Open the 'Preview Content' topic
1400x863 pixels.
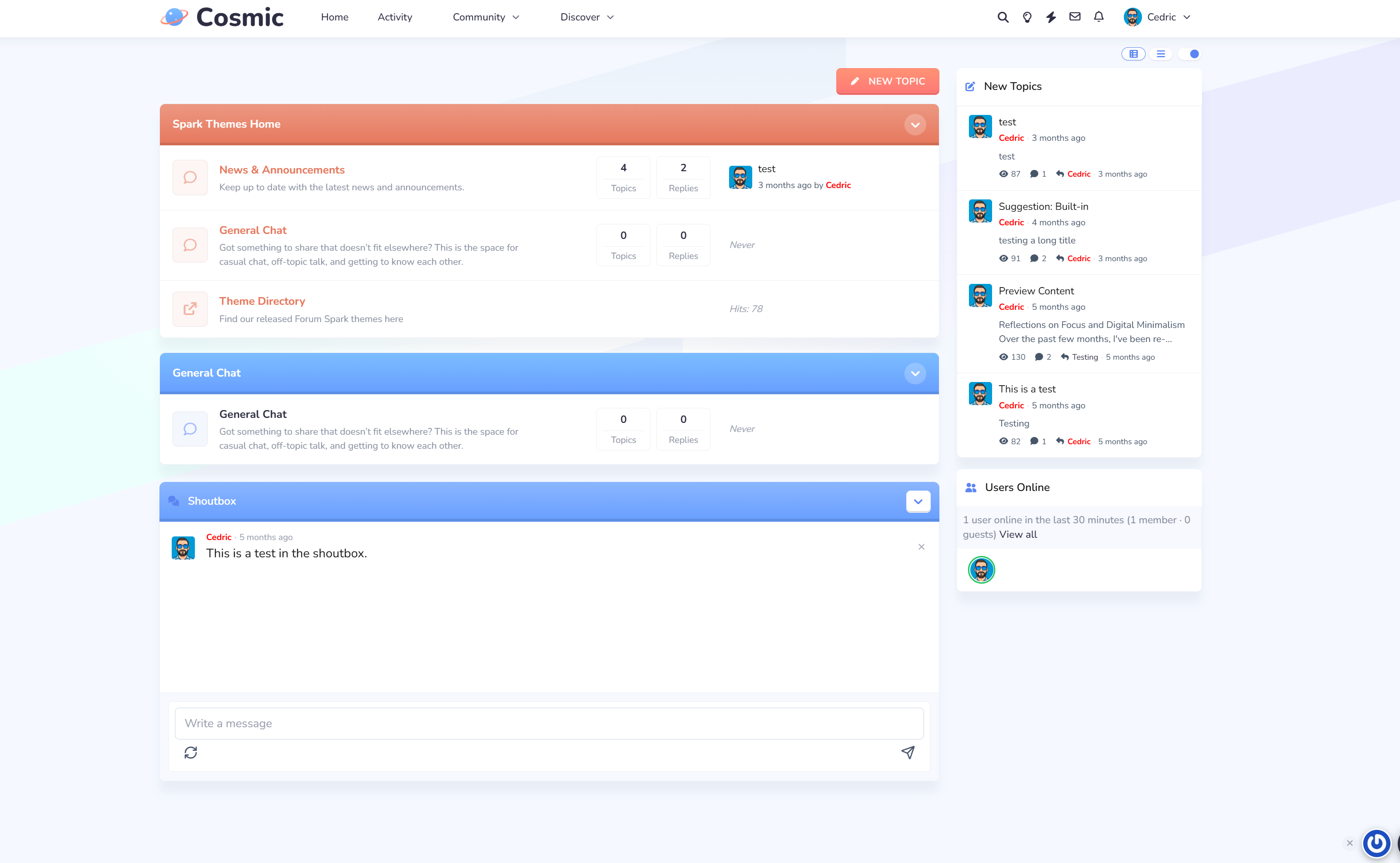coord(1036,291)
